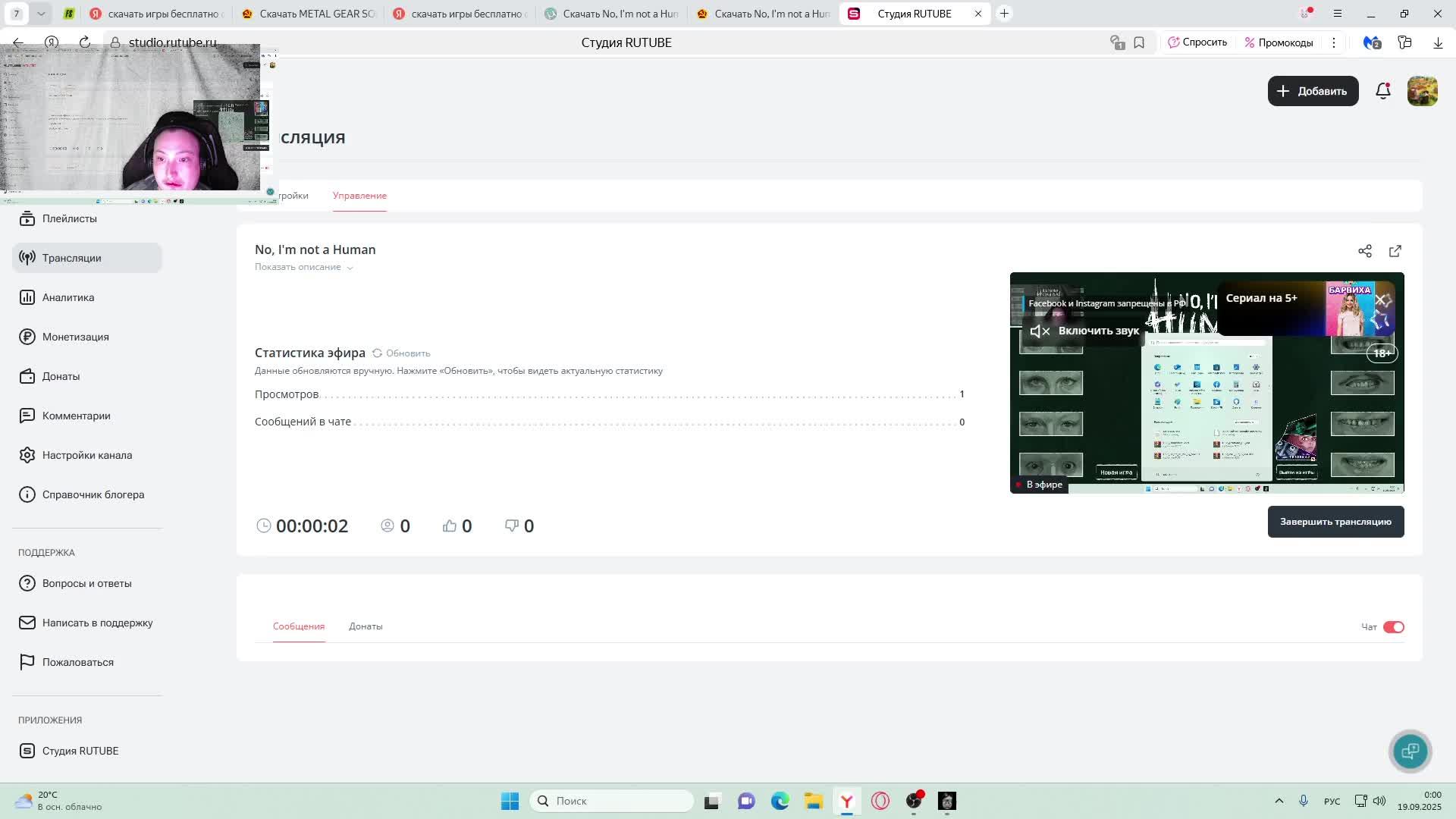Select the Управление tab
Viewport: 1456px width, 819px height.
coord(359,196)
